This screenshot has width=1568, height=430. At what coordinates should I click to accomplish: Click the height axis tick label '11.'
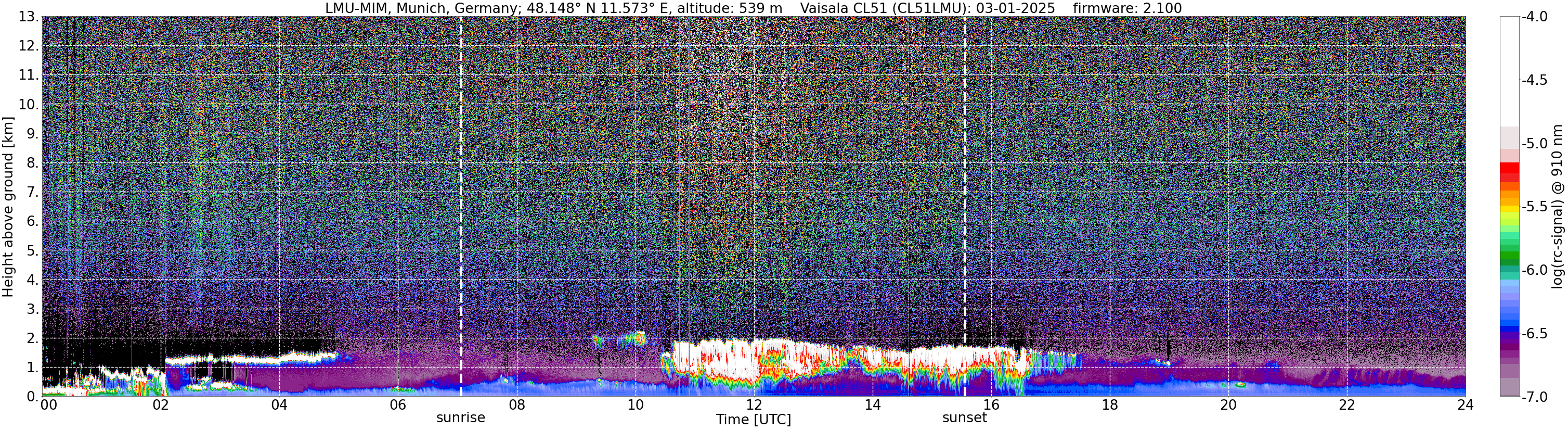(x=29, y=75)
